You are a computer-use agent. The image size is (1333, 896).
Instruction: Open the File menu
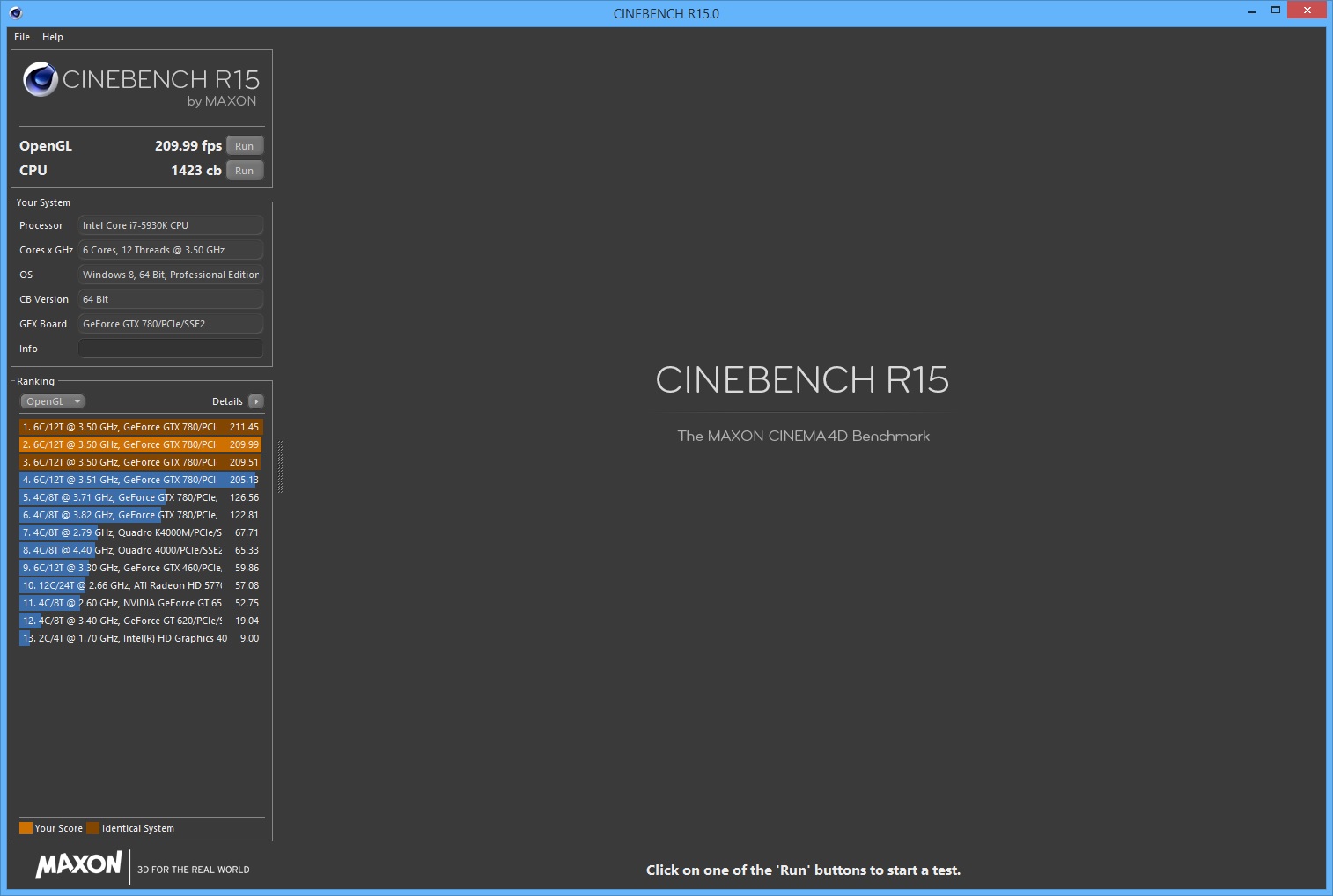22,37
